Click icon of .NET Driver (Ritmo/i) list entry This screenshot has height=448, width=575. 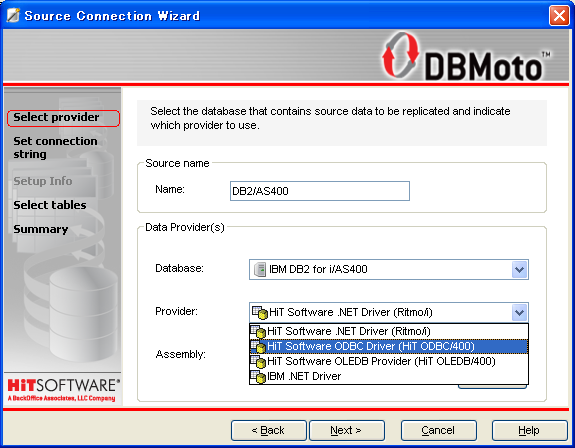pos(258,331)
